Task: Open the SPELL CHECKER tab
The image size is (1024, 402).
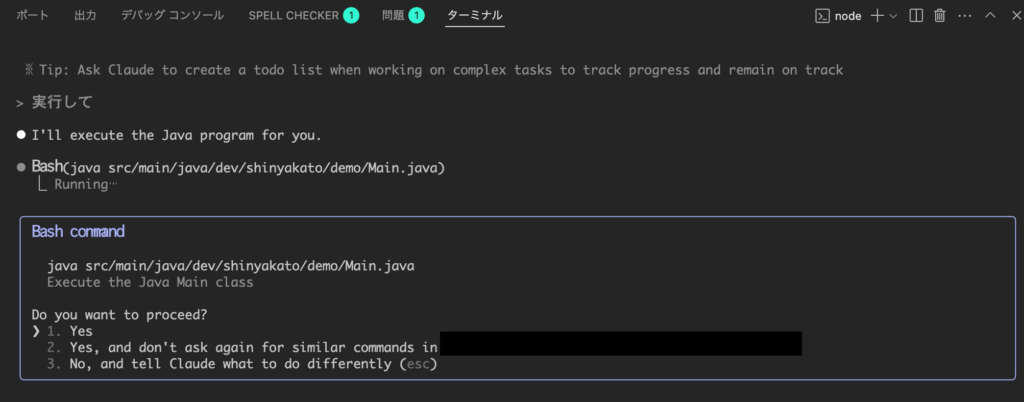Action: (x=294, y=15)
